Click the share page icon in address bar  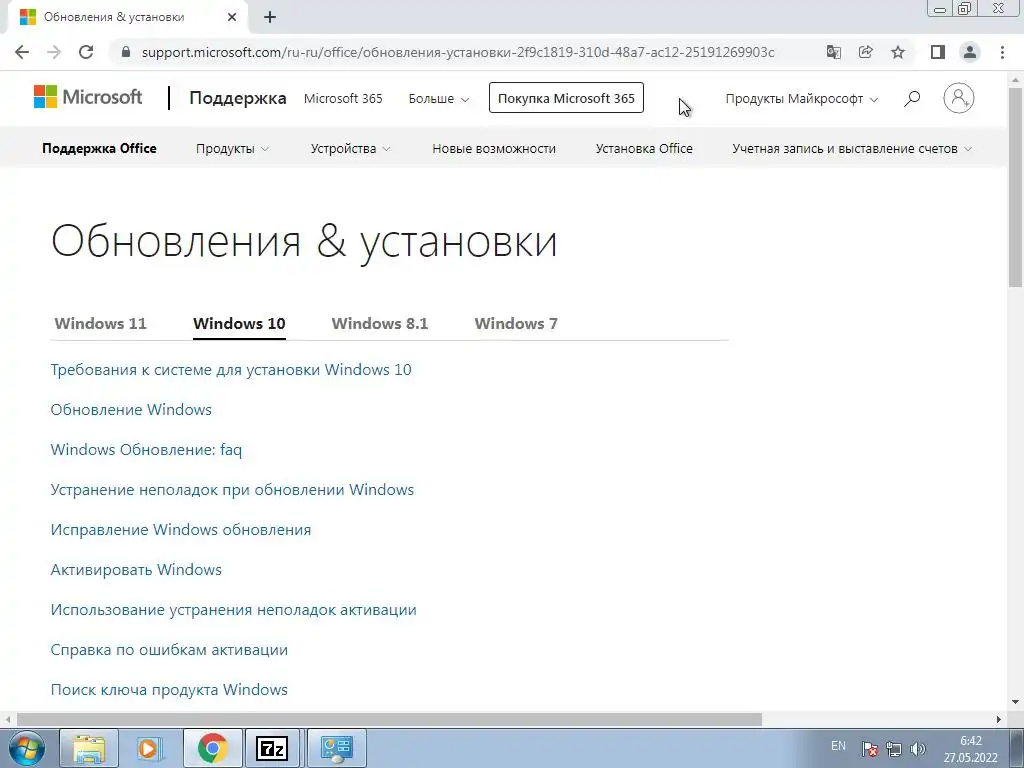866,52
